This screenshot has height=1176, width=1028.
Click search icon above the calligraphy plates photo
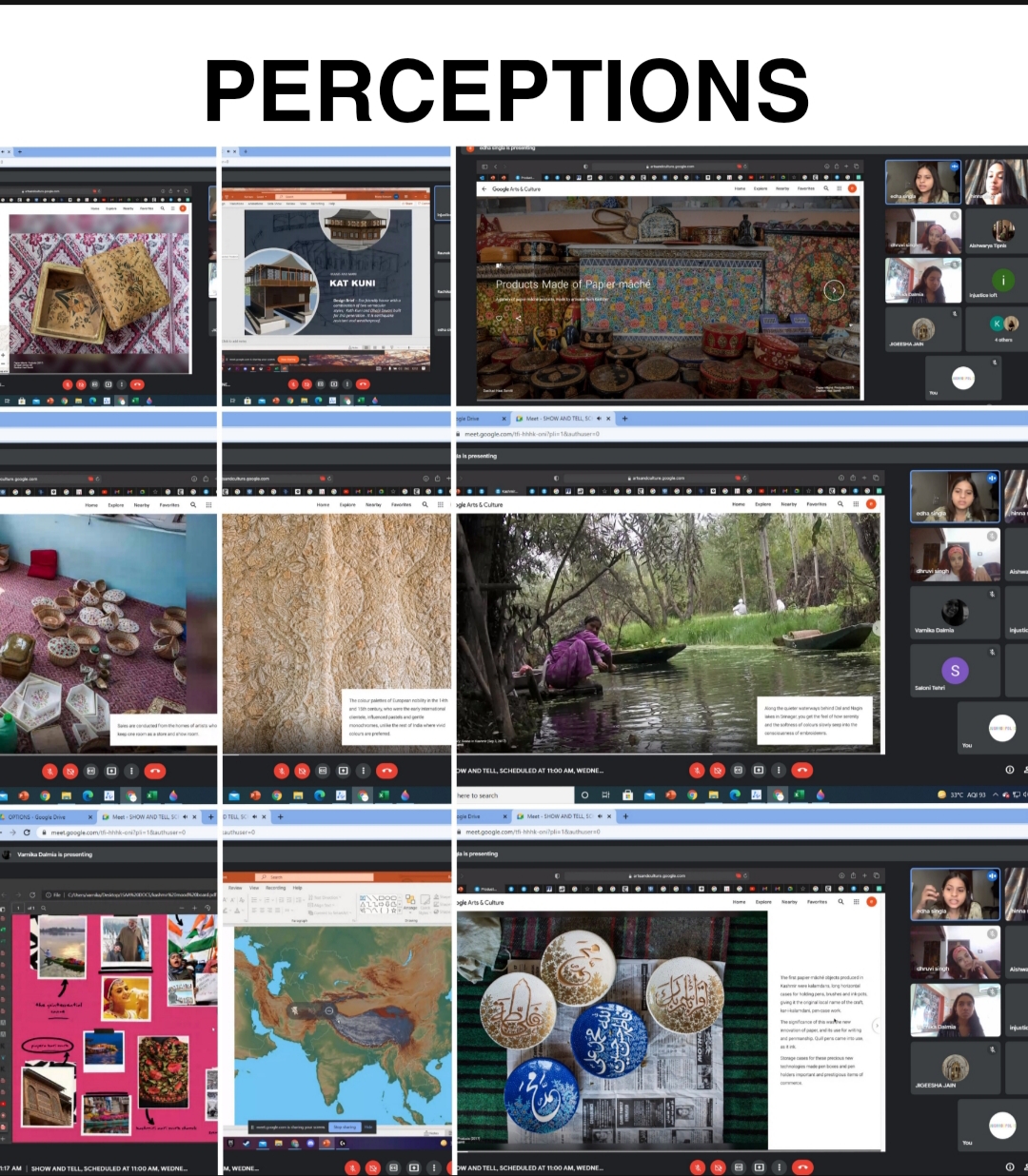coord(841,902)
